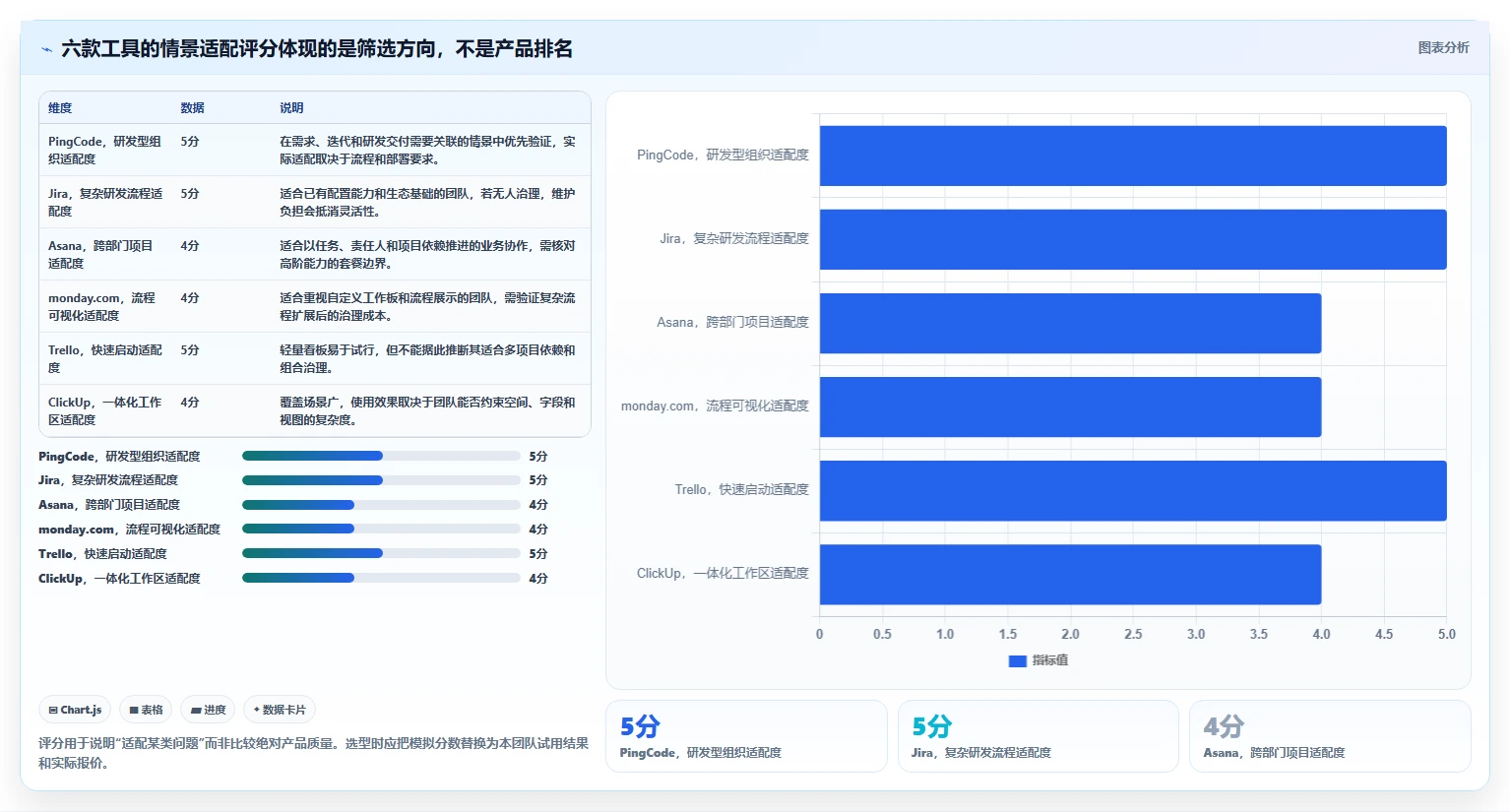Click the Trello bar in chart
The width and height of the screenshot is (1510, 812).
tap(1133, 490)
